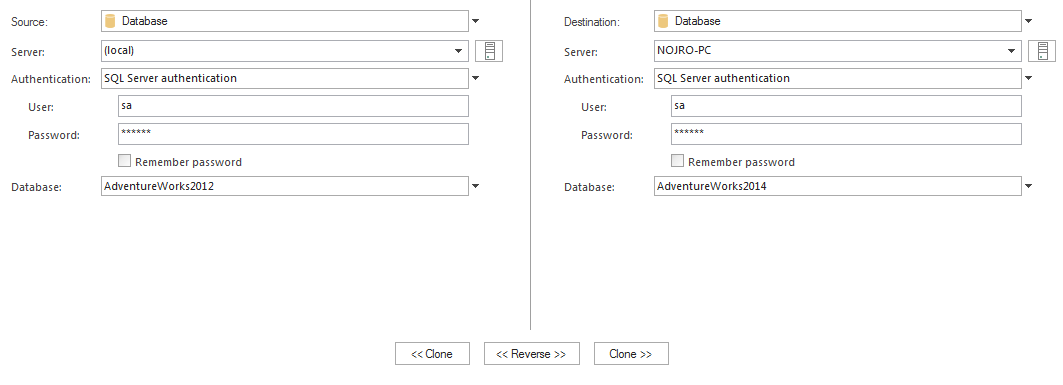Click the Source: label
Image resolution: width=1063 pixels, height=385 pixels.
click(x=30, y=22)
